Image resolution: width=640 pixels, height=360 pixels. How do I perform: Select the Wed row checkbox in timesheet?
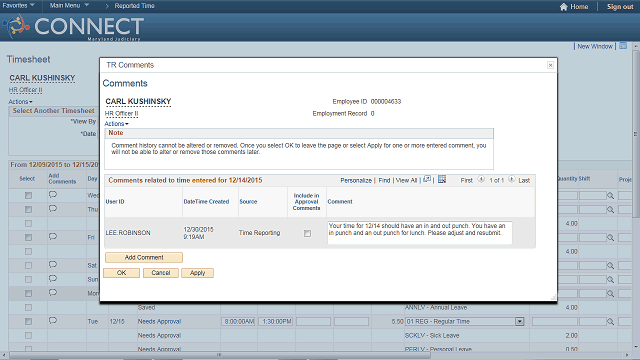[28, 196]
